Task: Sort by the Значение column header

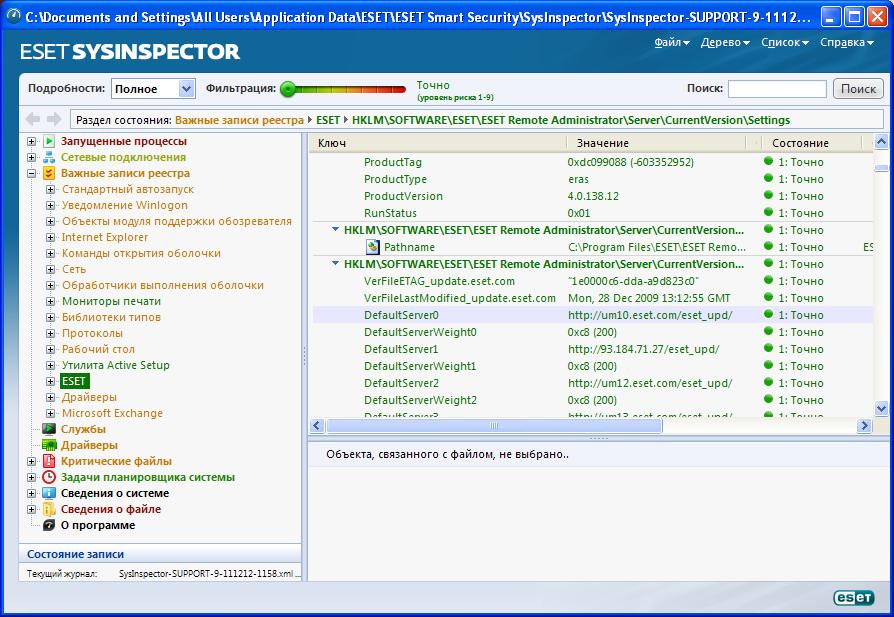Action: tap(656, 143)
